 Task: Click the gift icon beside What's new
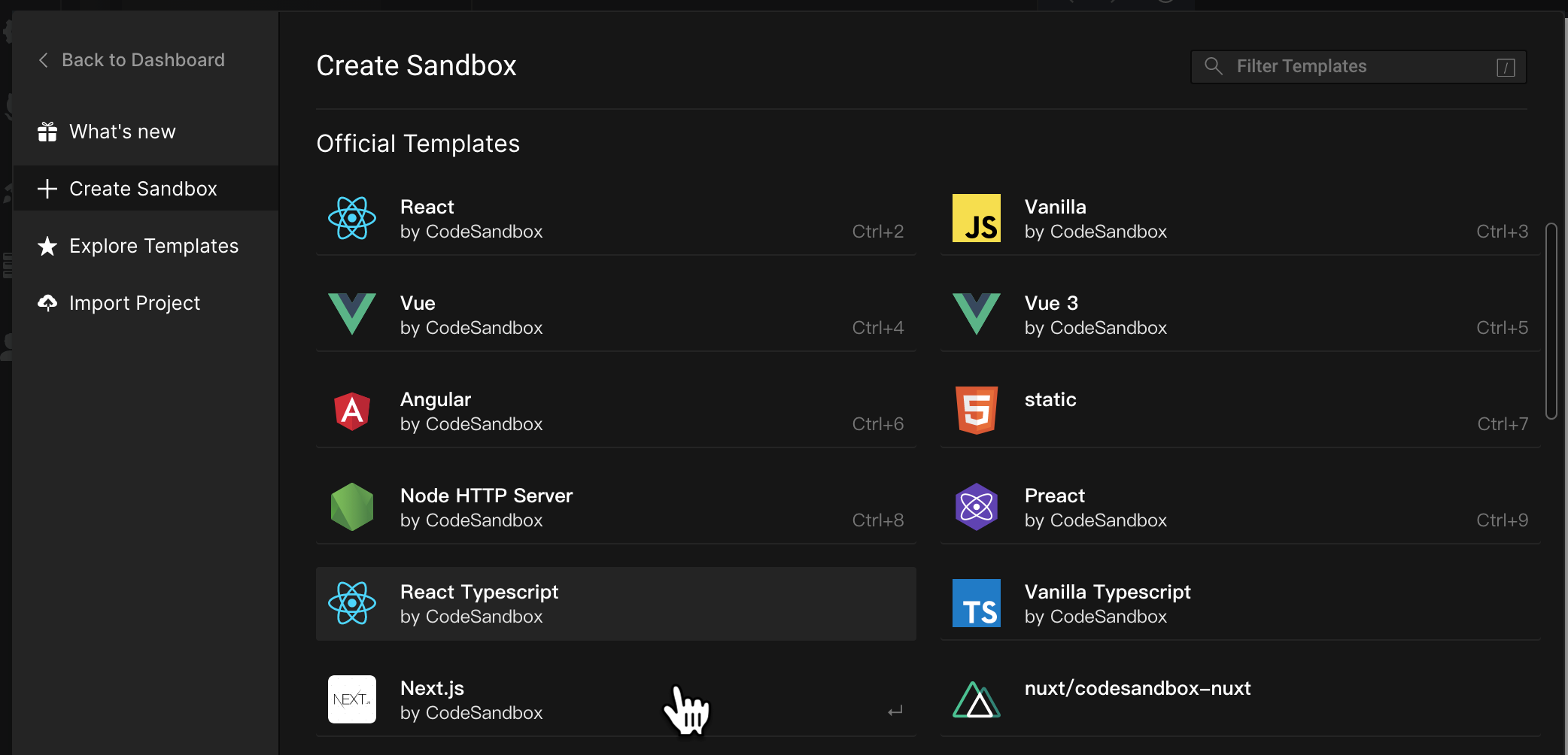47,132
